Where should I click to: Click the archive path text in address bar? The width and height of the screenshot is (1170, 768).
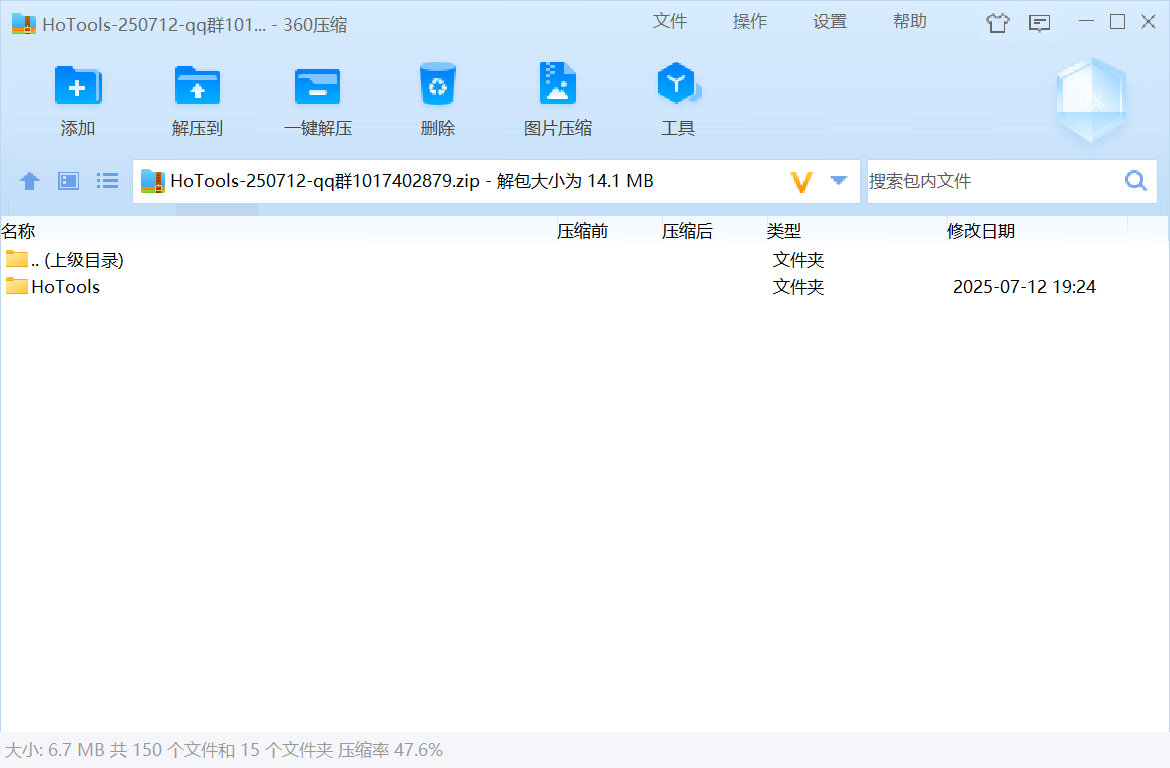click(412, 181)
